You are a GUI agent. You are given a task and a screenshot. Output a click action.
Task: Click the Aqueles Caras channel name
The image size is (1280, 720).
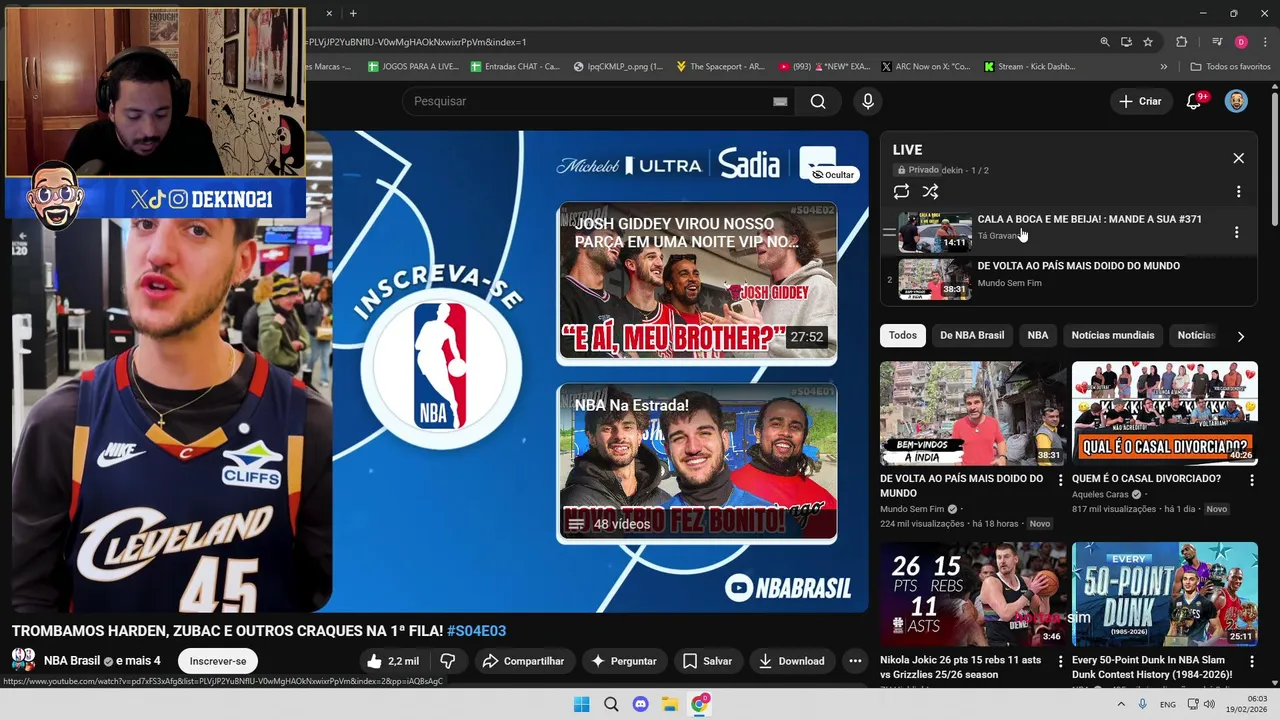coord(1100,494)
